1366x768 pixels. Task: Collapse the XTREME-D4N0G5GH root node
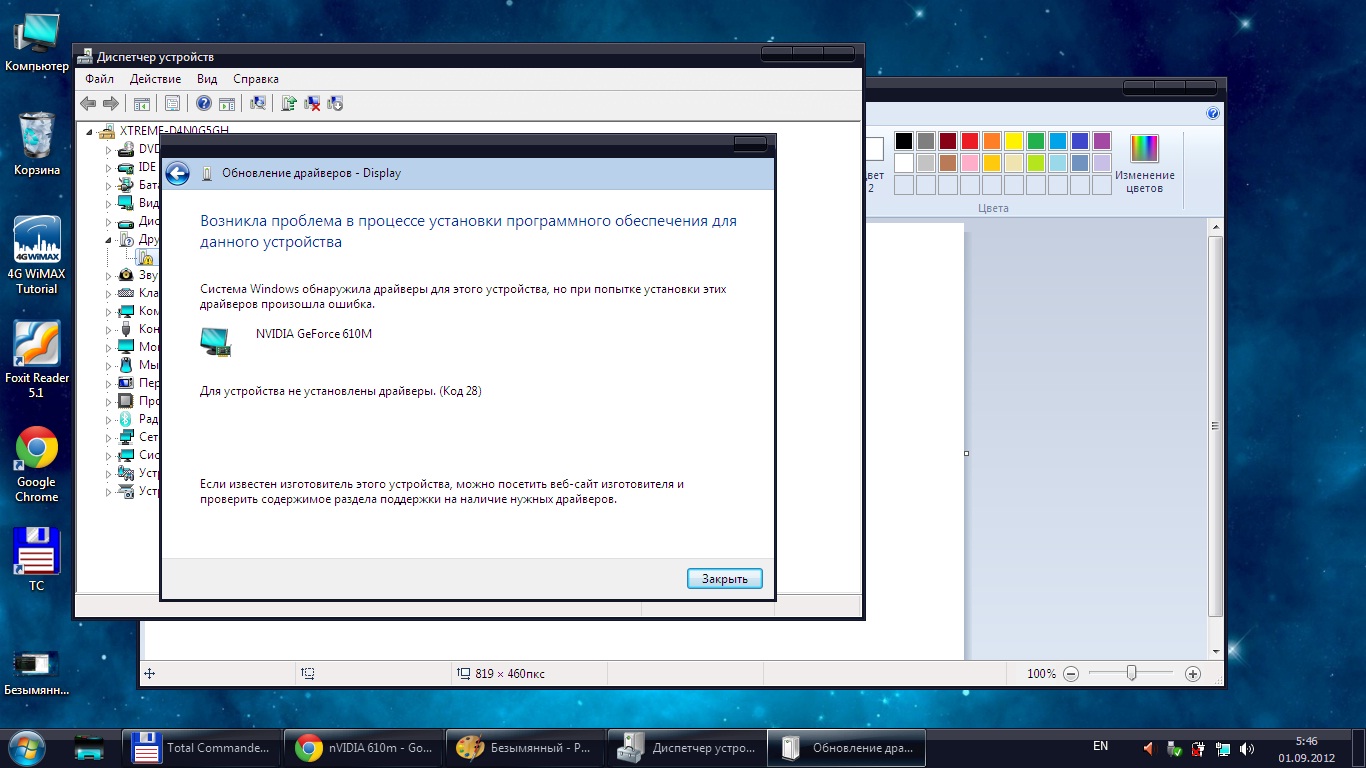(90, 131)
